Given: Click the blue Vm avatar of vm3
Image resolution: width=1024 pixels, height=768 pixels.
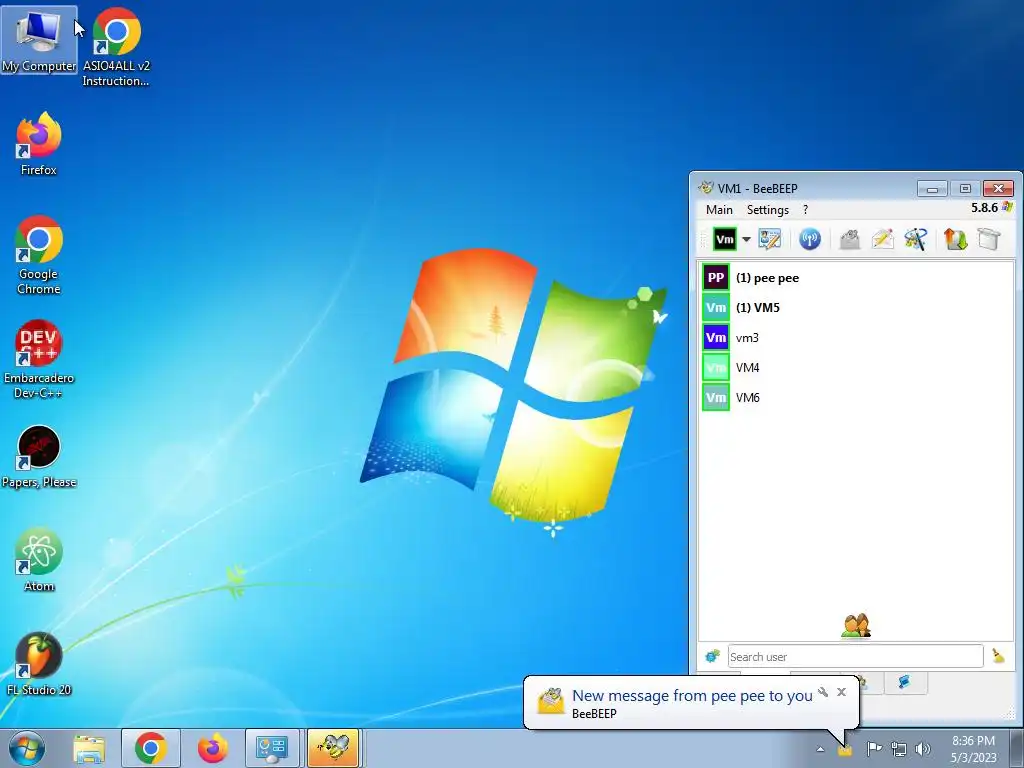Looking at the screenshot, I should (x=716, y=338).
